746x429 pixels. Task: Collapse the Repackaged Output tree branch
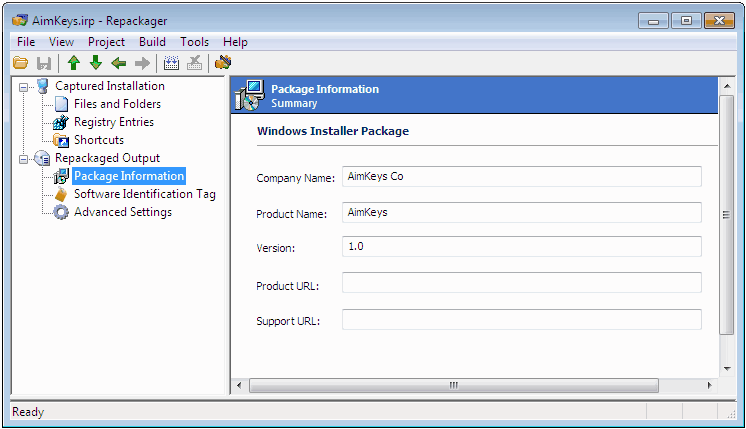[23, 159]
